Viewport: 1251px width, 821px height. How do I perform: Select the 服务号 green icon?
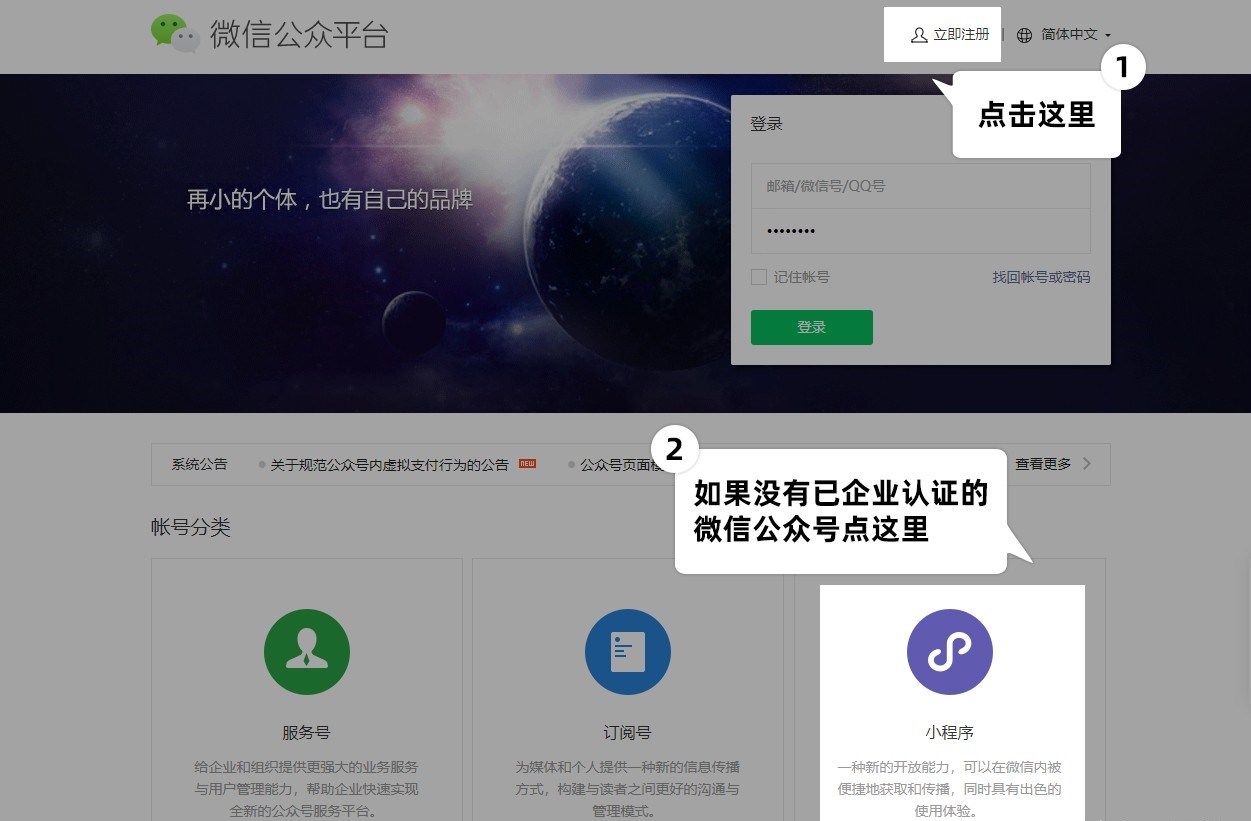pos(307,652)
